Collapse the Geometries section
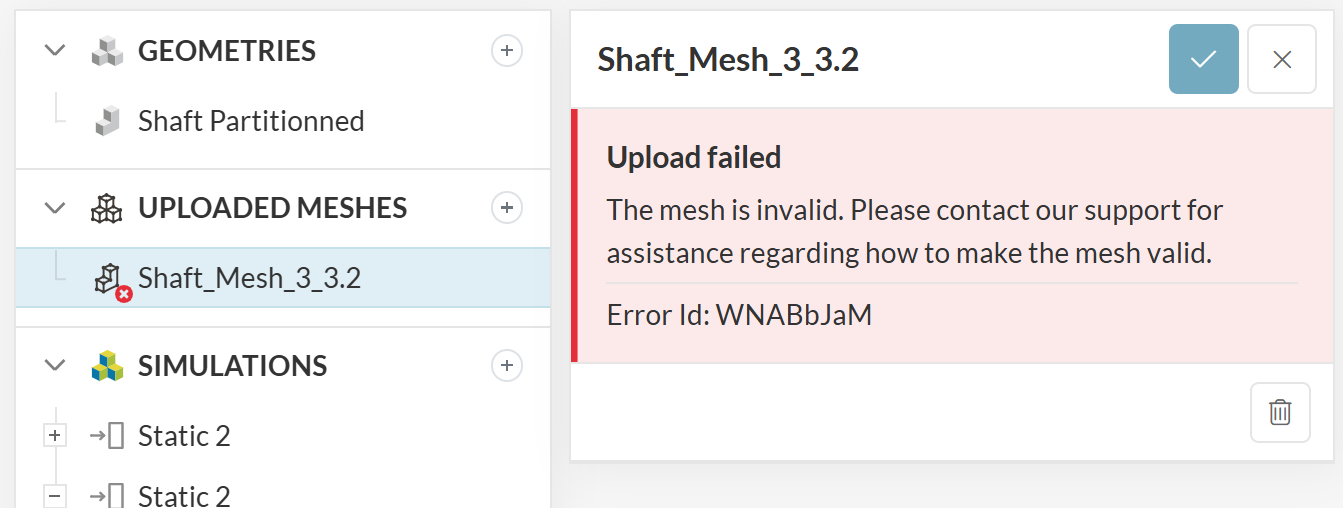Viewport: 1343px width, 508px height. (x=56, y=51)
